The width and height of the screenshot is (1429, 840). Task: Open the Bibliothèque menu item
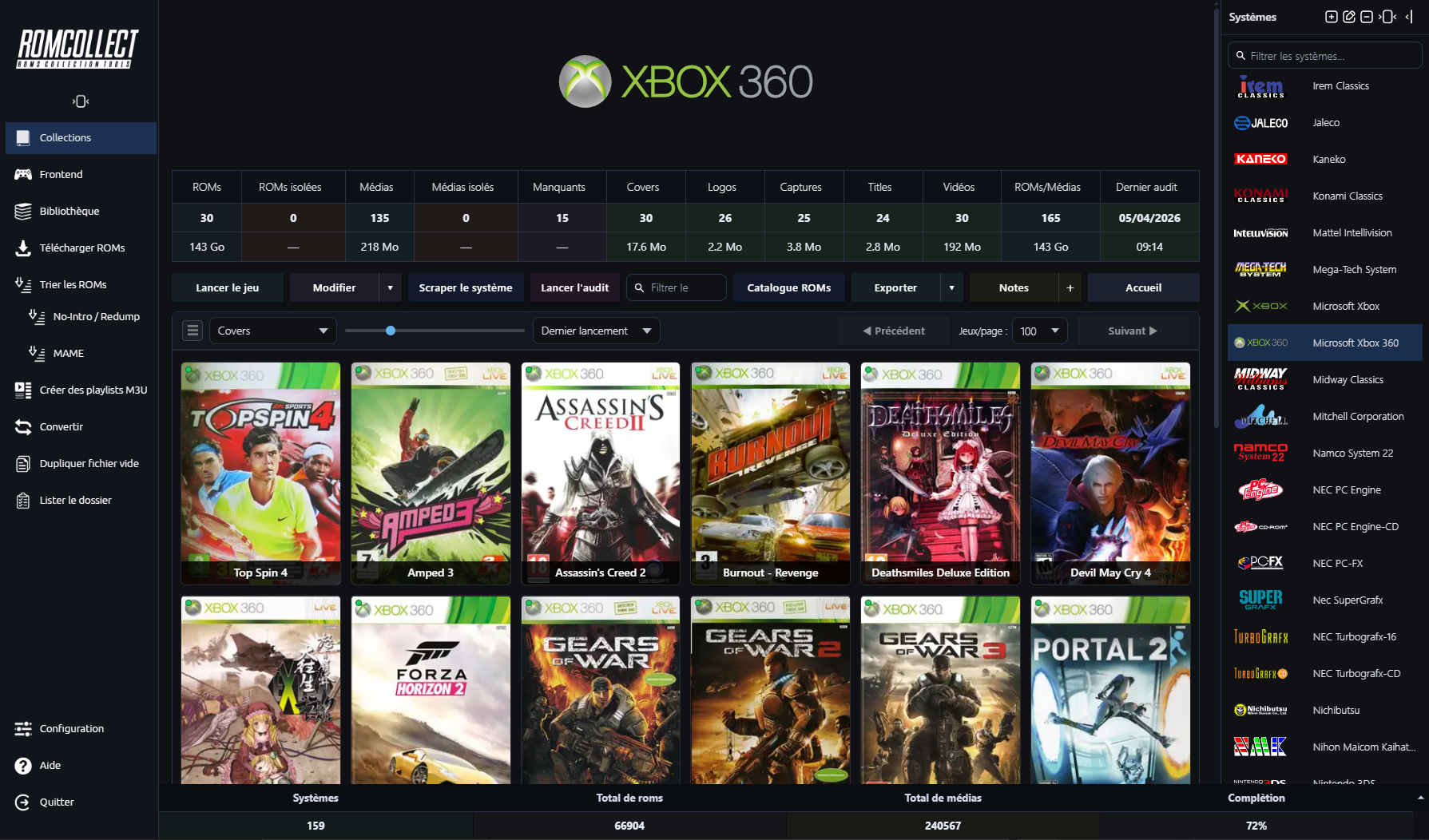pos(69,211)
